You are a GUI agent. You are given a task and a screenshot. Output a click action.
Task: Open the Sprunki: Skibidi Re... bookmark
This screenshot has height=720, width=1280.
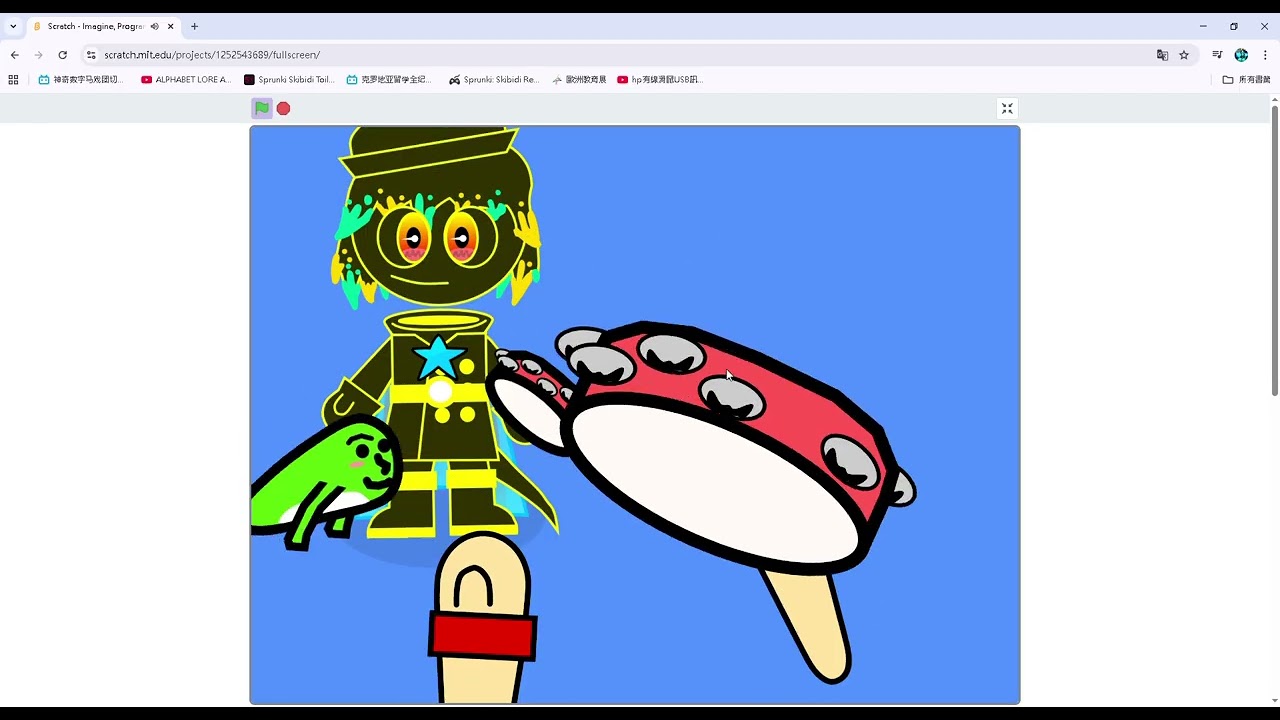click(494, 79)
